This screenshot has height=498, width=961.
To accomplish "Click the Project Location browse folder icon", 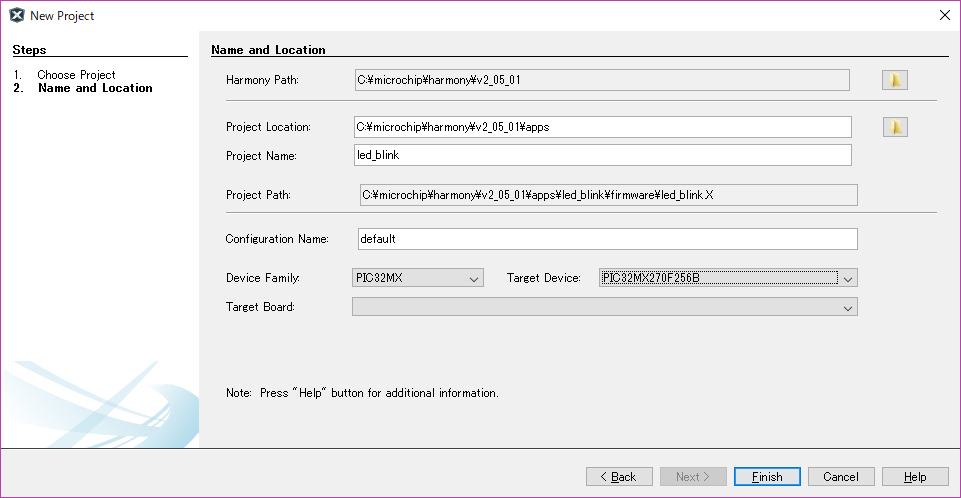I will pyautogui.click(x=895, y=127).
